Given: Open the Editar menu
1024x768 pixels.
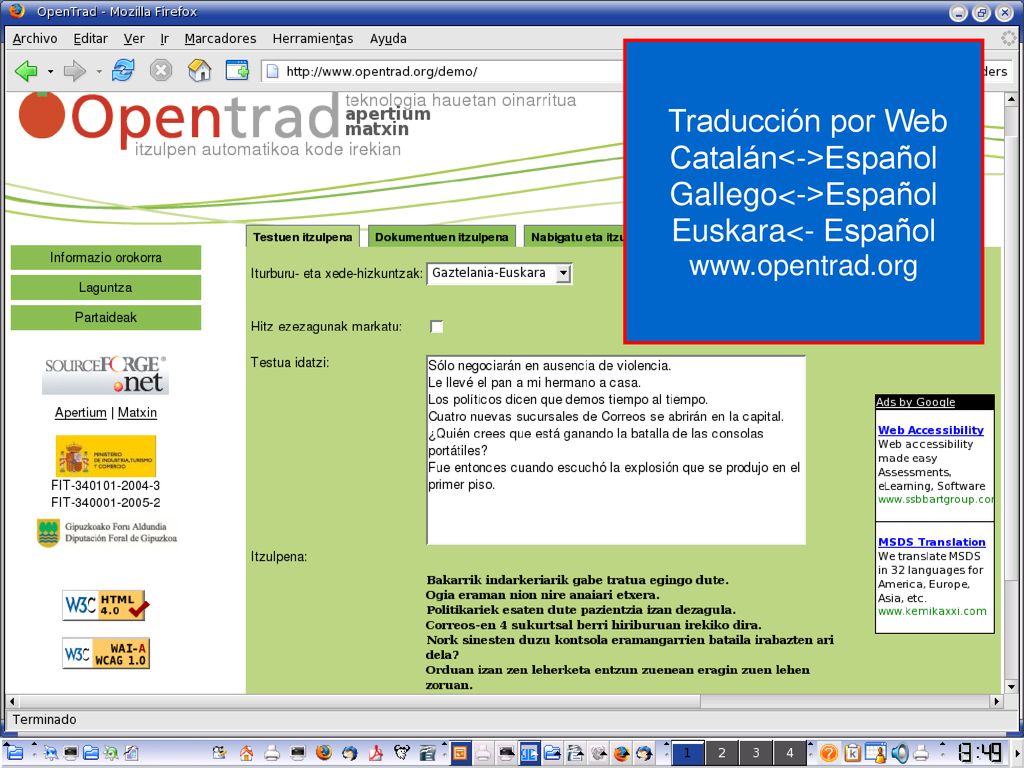Looking at the screenshot, I should 90,39.
